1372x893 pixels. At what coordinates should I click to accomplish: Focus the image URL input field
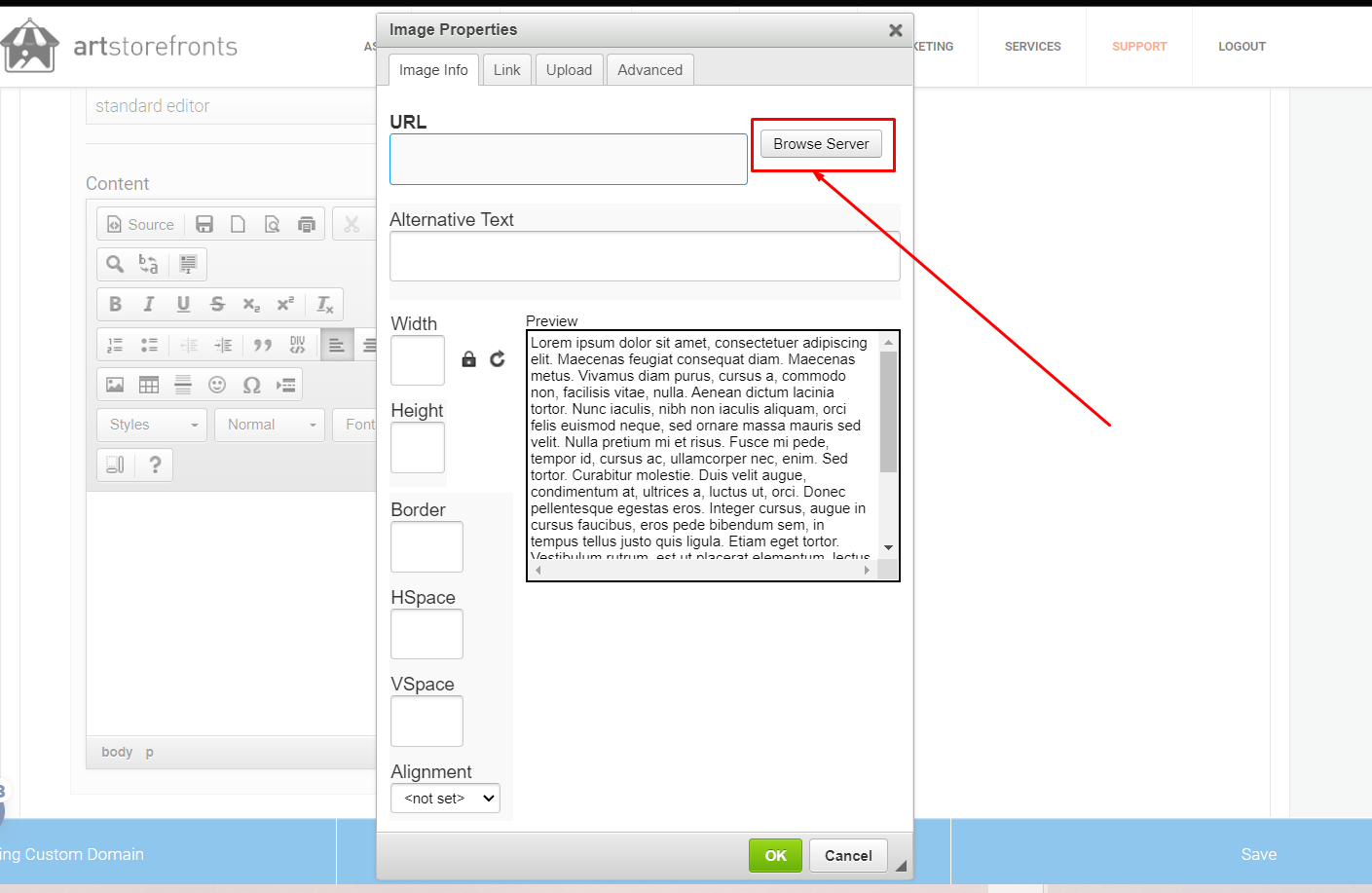pyautogui.click(x=569, y=159)
